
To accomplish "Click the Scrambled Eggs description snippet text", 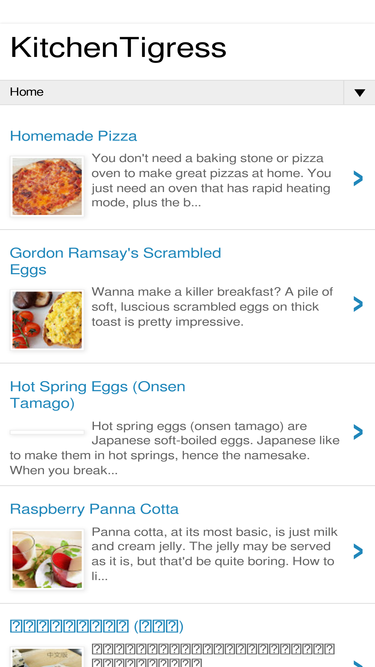I will [x=212, y=307].
